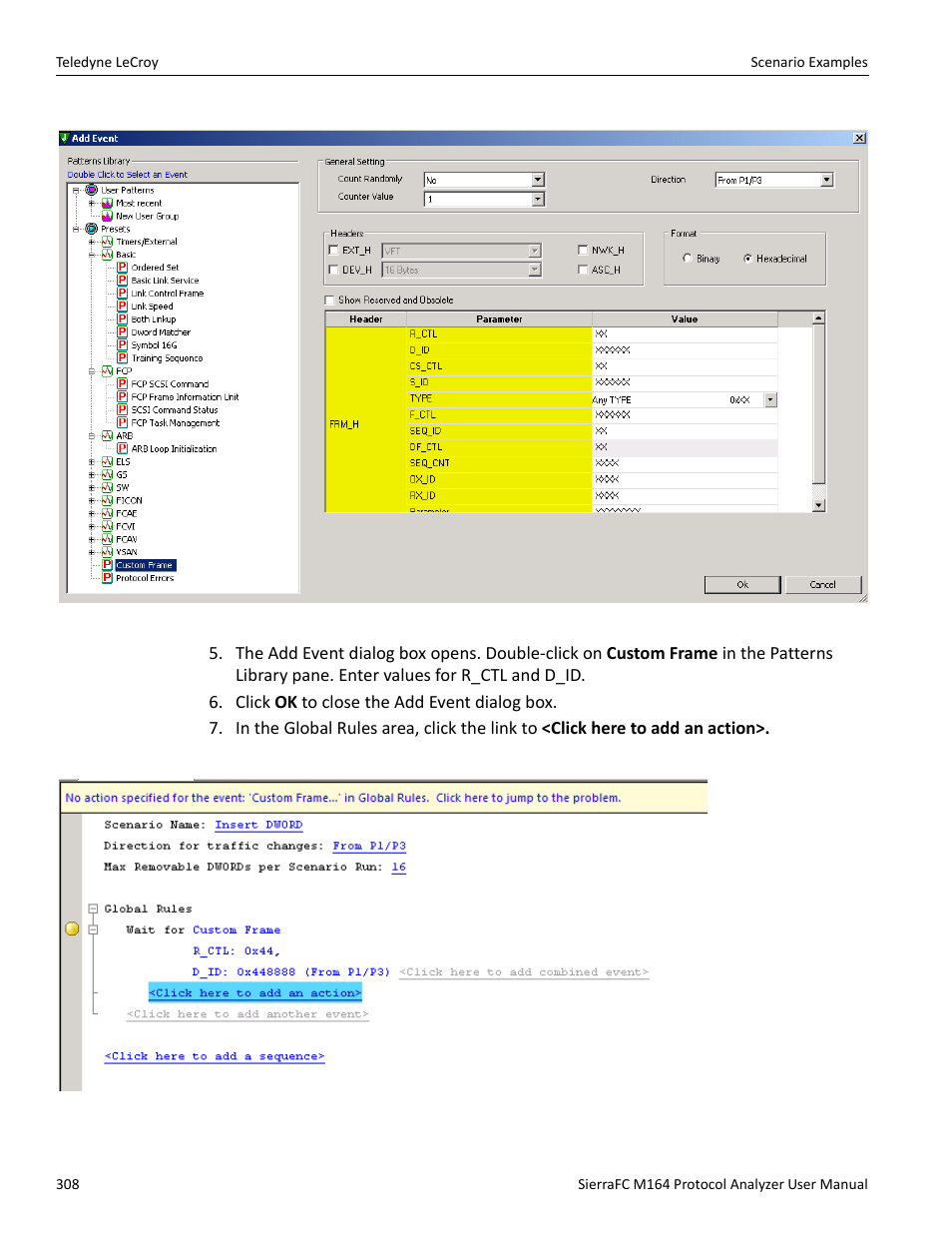Image resolution: width=952 pixels, height=1233 pixels.
Task: Click the Insert DWORD scenario name link
Action: 258,826
